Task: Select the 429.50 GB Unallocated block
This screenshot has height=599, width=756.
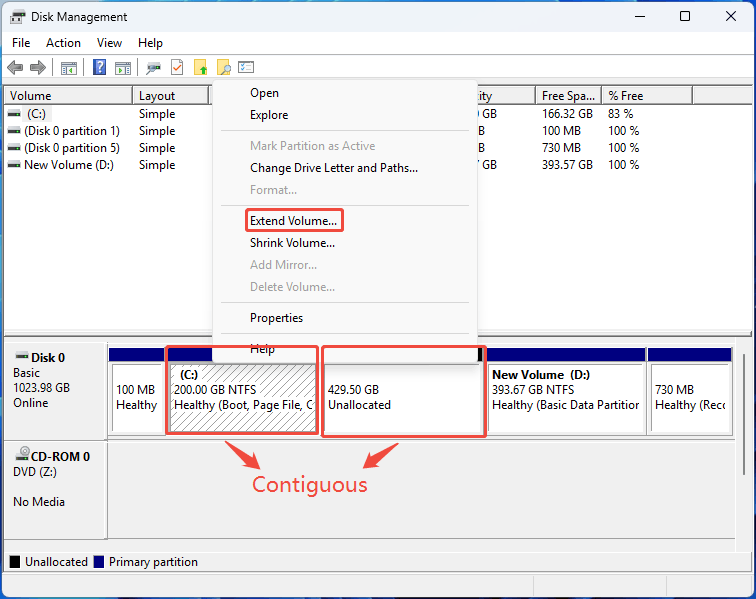Action: [x=403, y=397]
